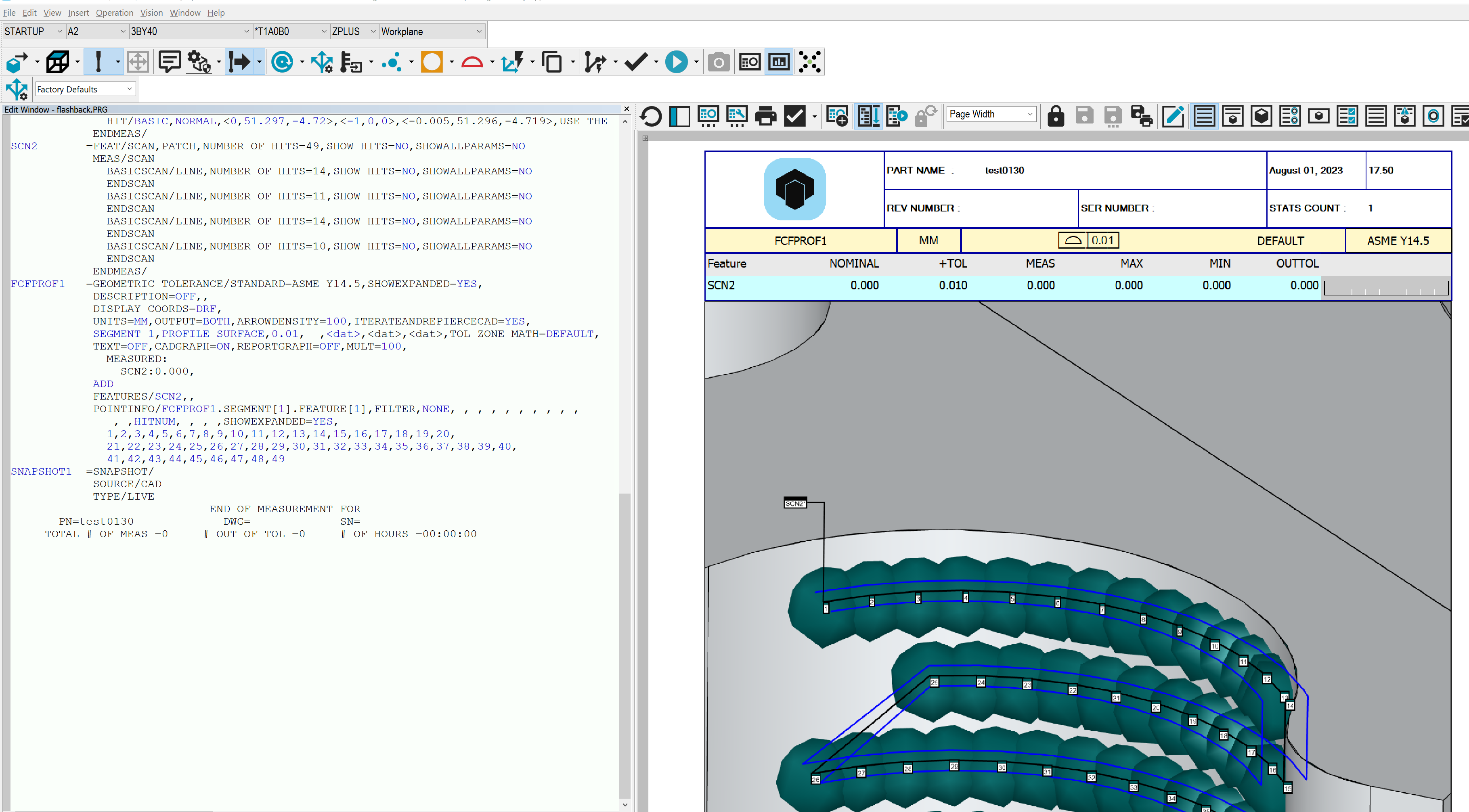Expand the arrow beside the play button
The width and height of the screenshot is (1469, 812).
pyautogui.click(x=696, y=62)
